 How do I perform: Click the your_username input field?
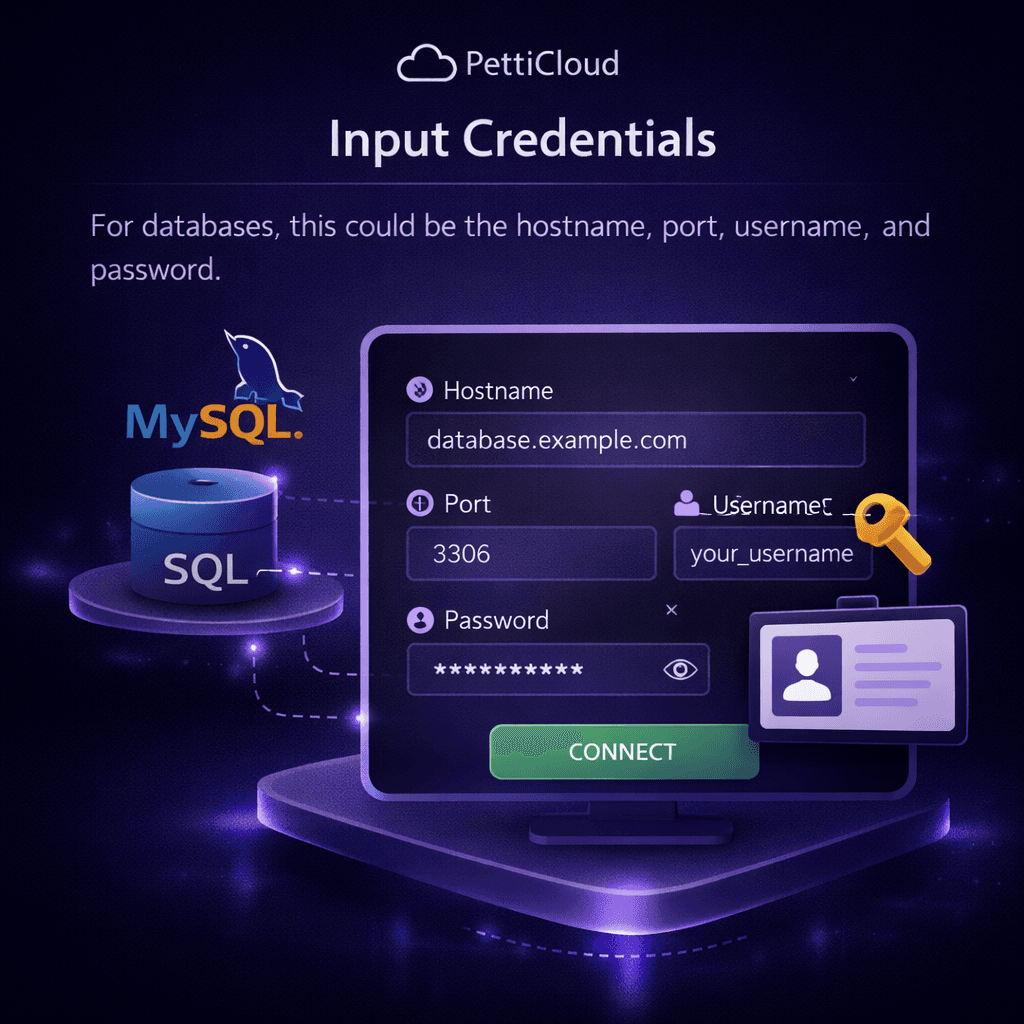click(x=773, y=554)
